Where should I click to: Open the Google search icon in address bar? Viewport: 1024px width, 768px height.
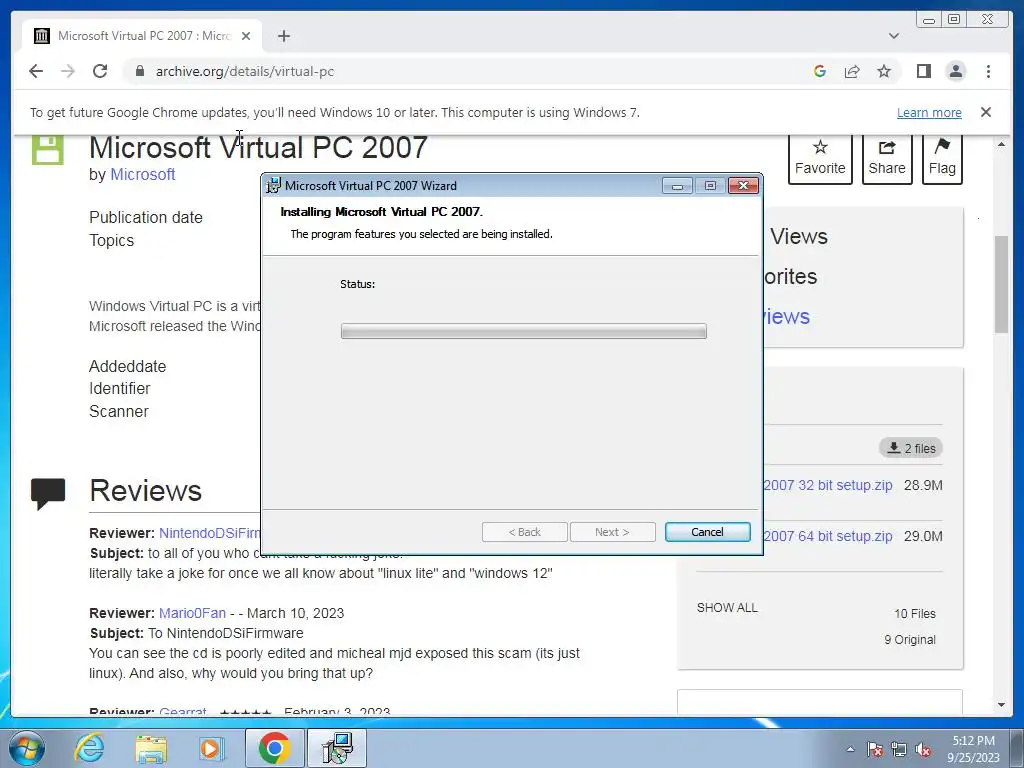coord(820,71)
